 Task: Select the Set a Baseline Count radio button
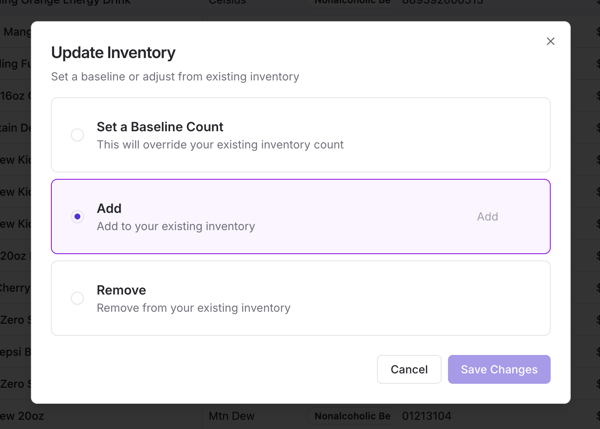pyautogui.click(x=77, y=135)
